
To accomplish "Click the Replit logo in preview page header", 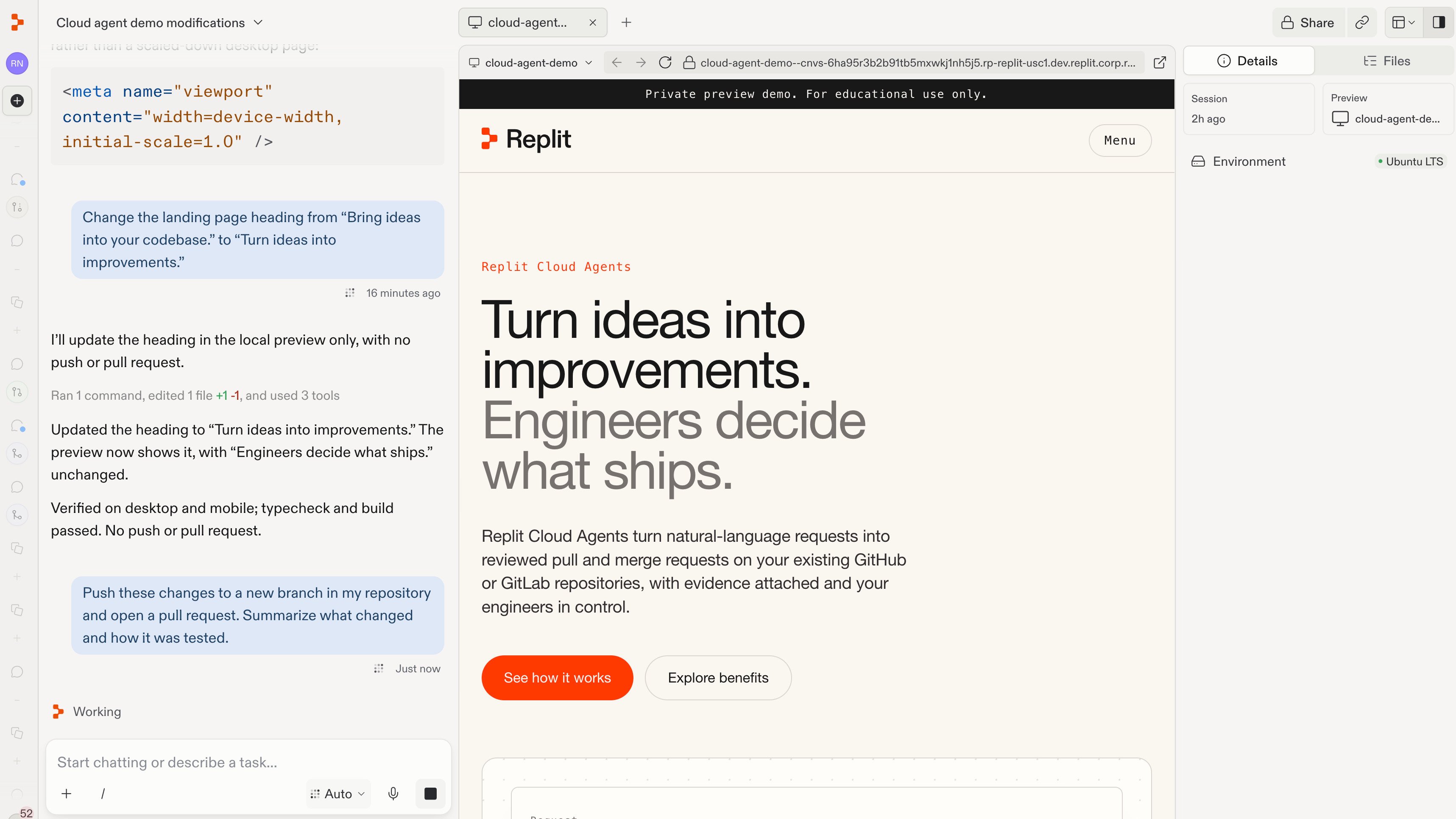I will click(526, 139).
